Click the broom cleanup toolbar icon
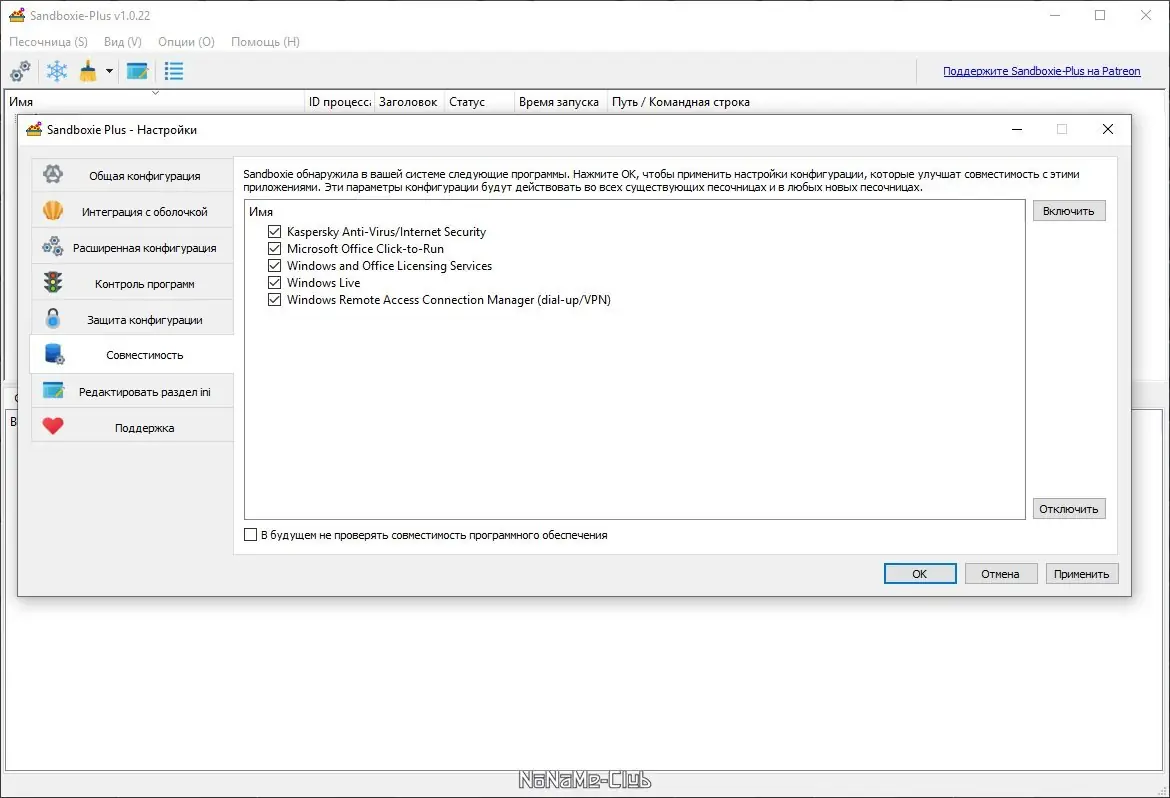Screen dimensions: 1170x798 tap(88, 72)
